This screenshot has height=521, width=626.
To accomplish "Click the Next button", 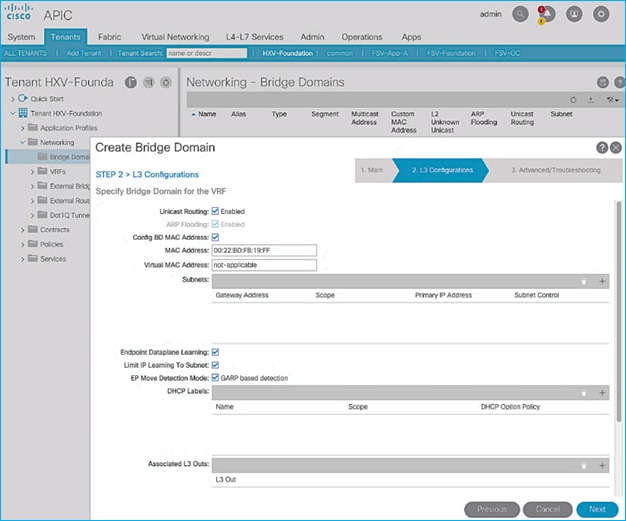I will [597, 509].
